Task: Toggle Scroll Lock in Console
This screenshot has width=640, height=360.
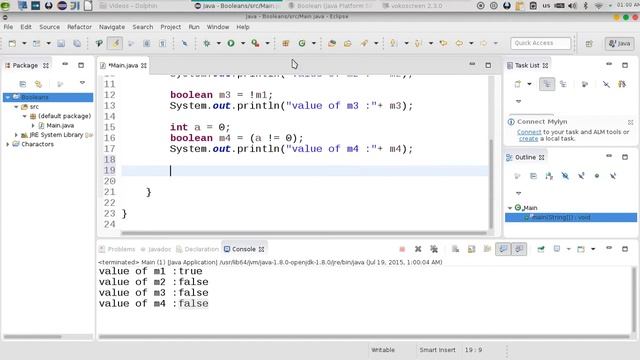Action: pos(471,249)
